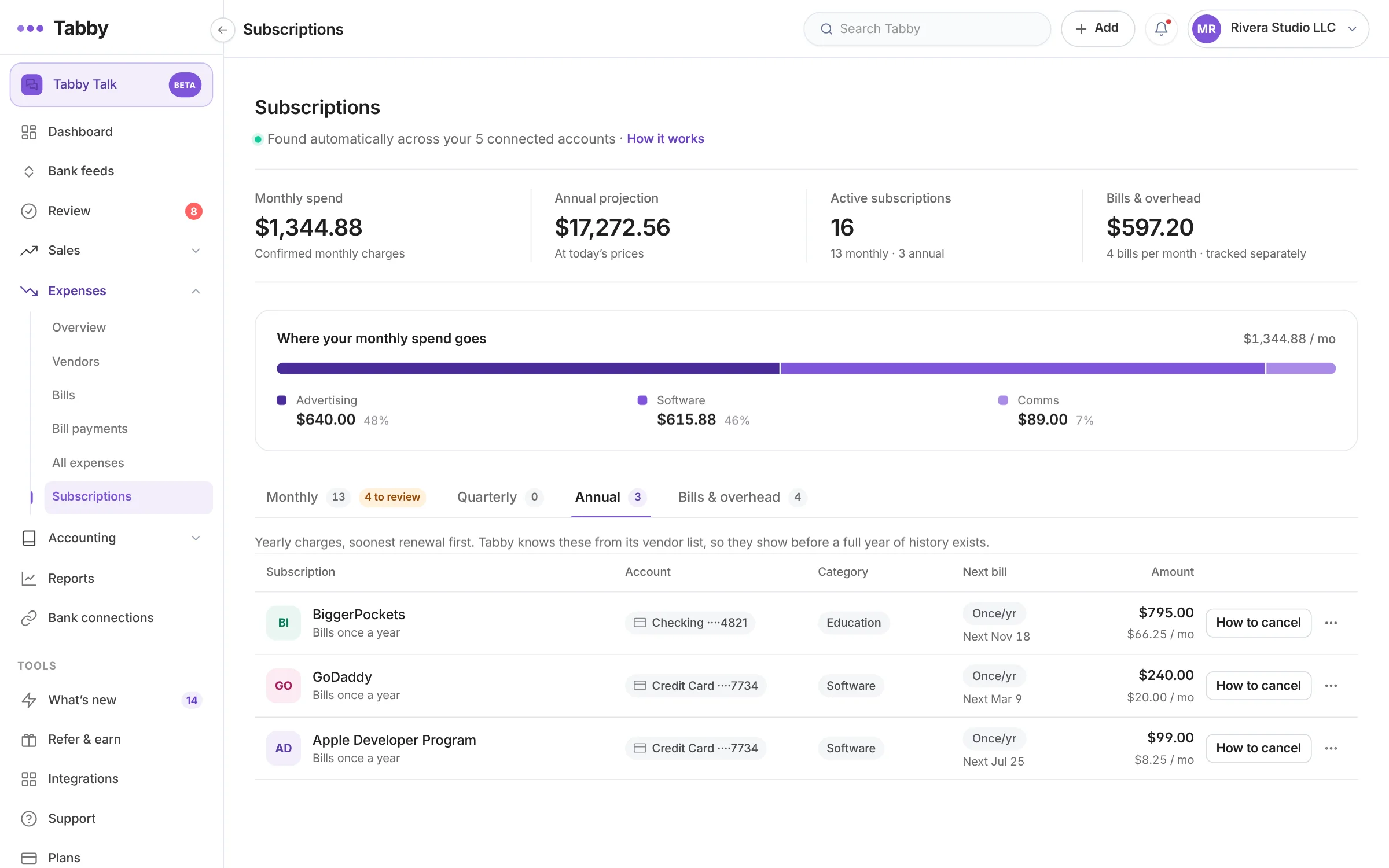Open Review with 8 pending items
The height and width of the screenshot is (868, 1389).
tap(111, 211)
